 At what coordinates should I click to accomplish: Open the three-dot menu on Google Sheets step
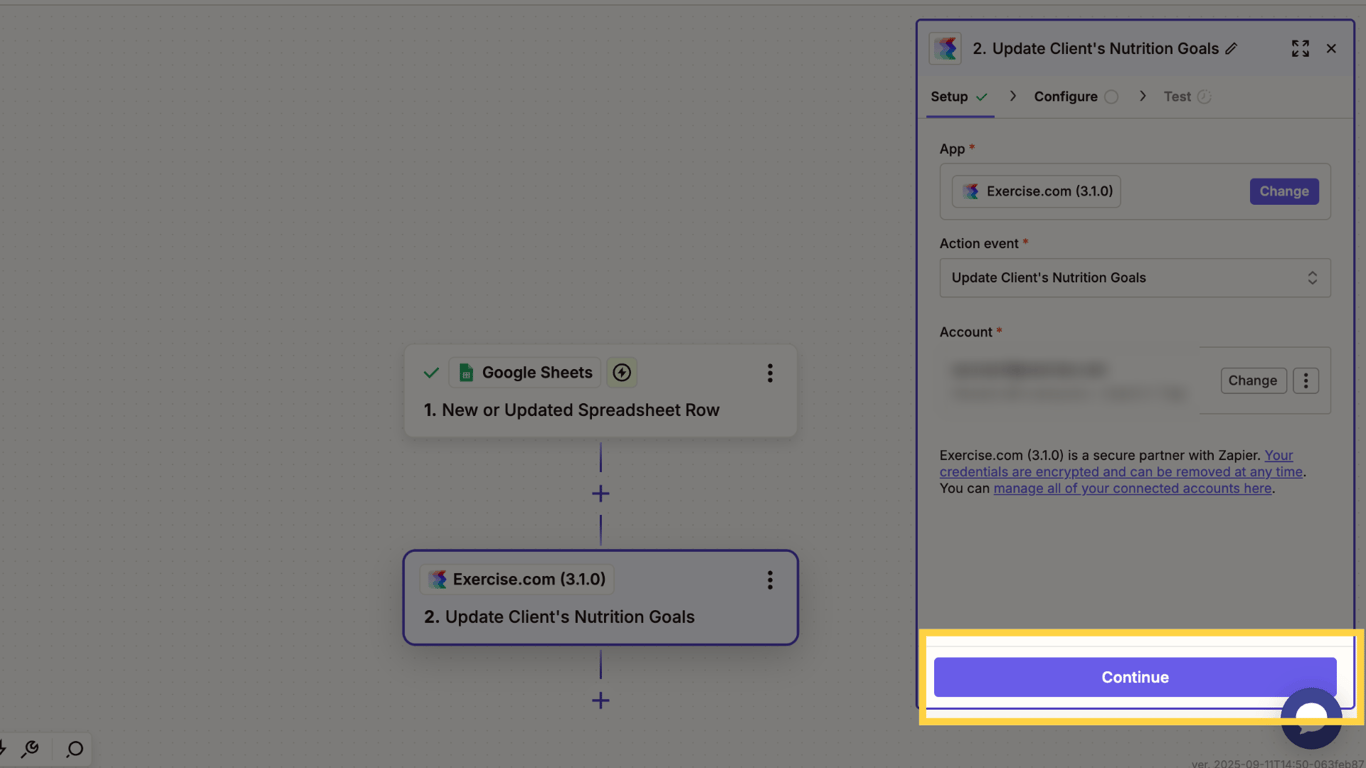pyautogui.click(x=770, y=373)
